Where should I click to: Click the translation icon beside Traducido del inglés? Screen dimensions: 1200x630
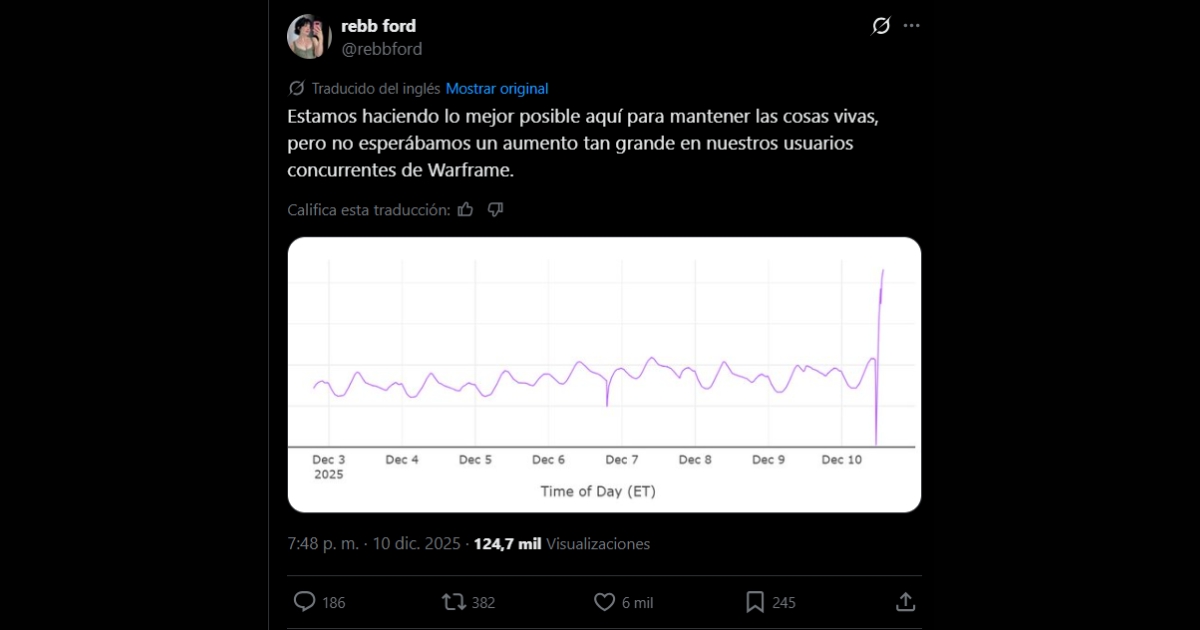pyautogui.click(x=296, y=88)
